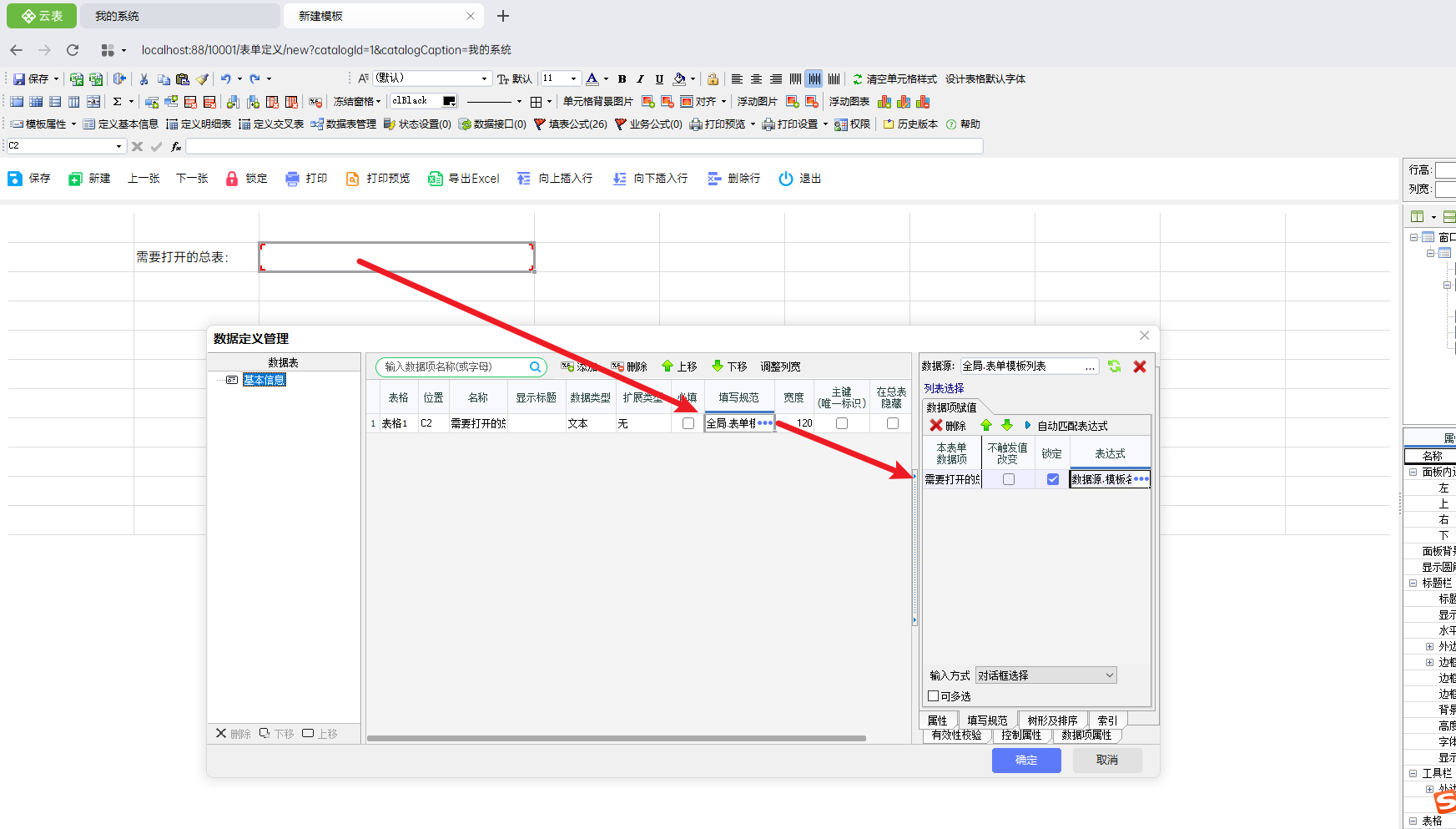Click the cell lock padlock icon
Screen dimensions: 1456x829
coord(713,79)
